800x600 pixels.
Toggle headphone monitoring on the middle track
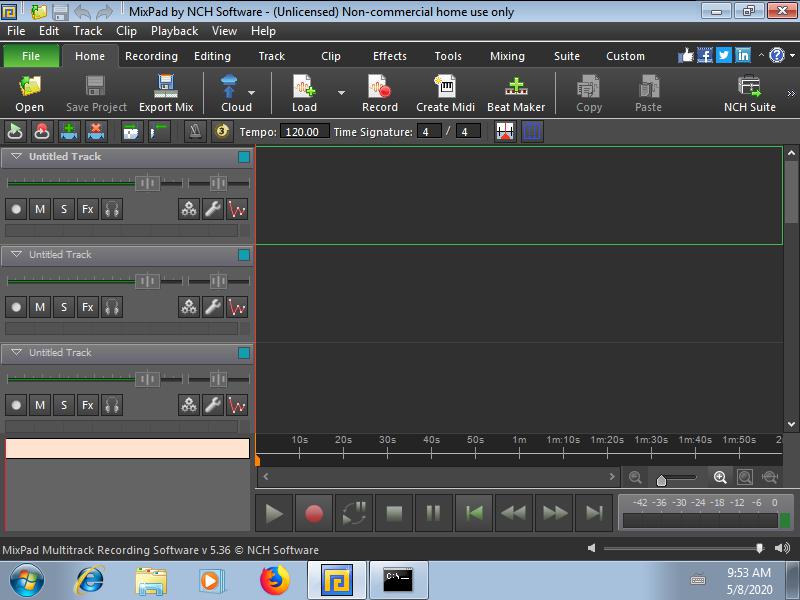112,307
